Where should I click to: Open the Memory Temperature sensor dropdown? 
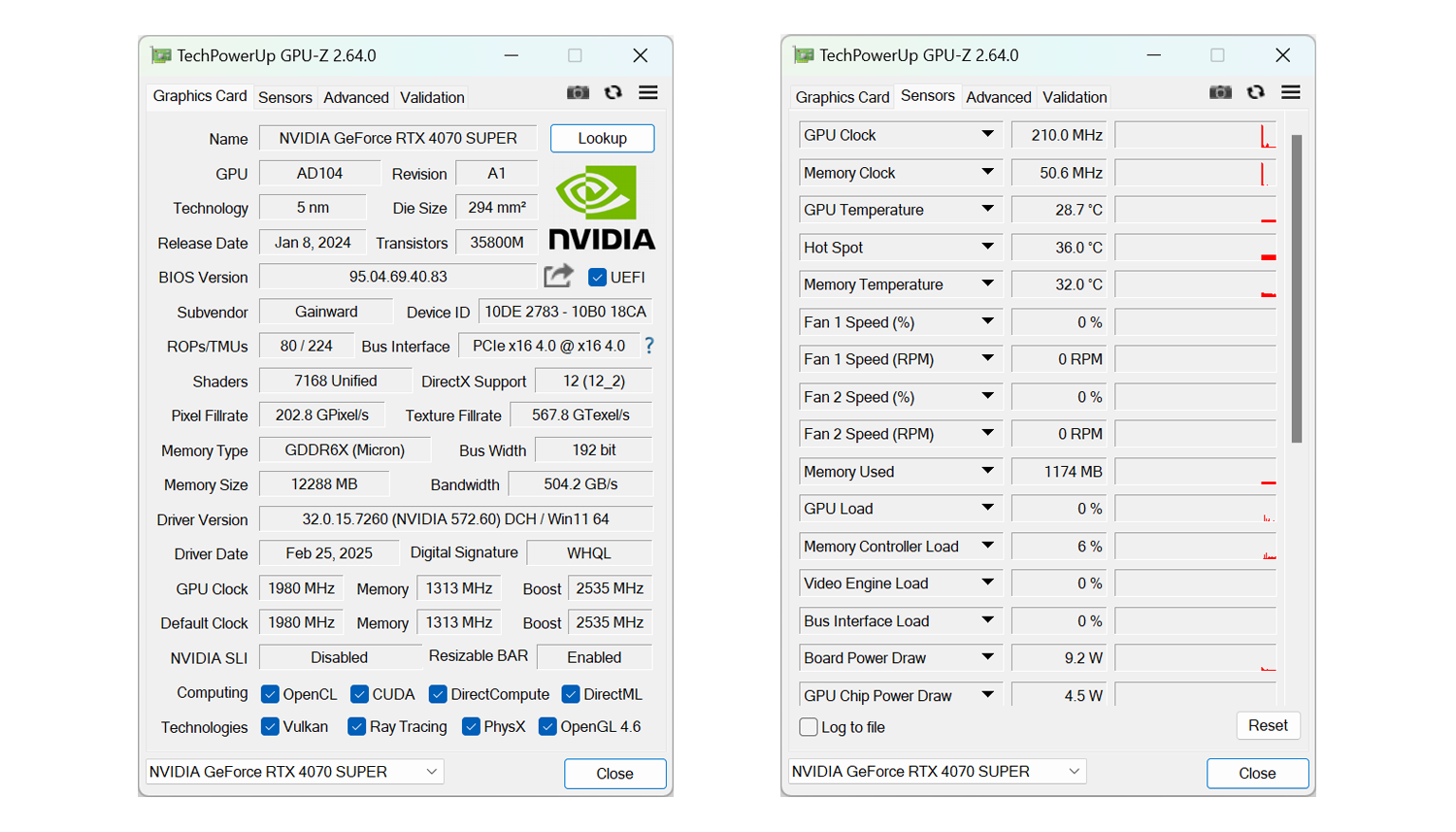click(x=987, y=284)
